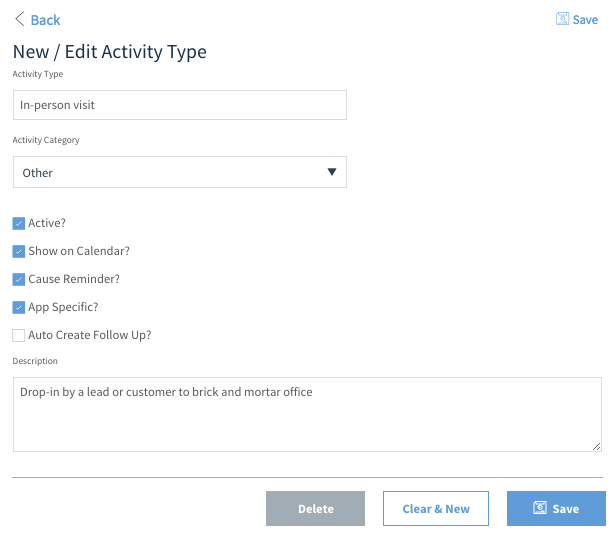Click inside the Description text area
This screenshot has height=542, width=615.
[x=307, y=415]
